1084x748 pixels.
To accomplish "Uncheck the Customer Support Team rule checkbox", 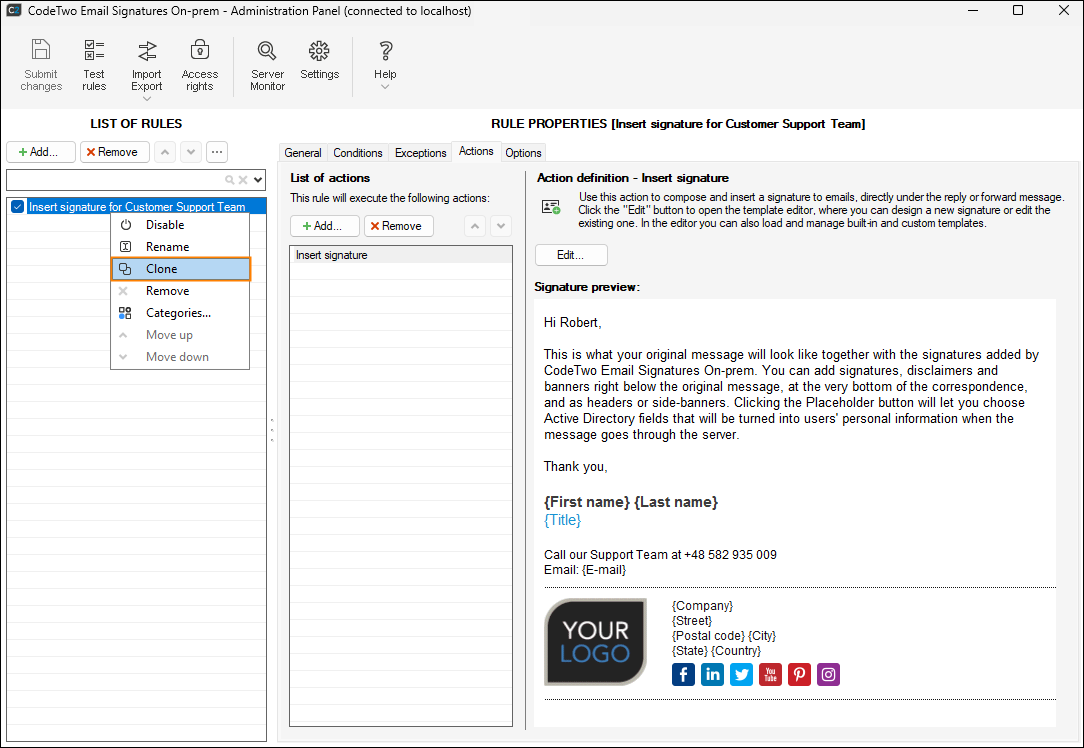I will click(17, 207).
